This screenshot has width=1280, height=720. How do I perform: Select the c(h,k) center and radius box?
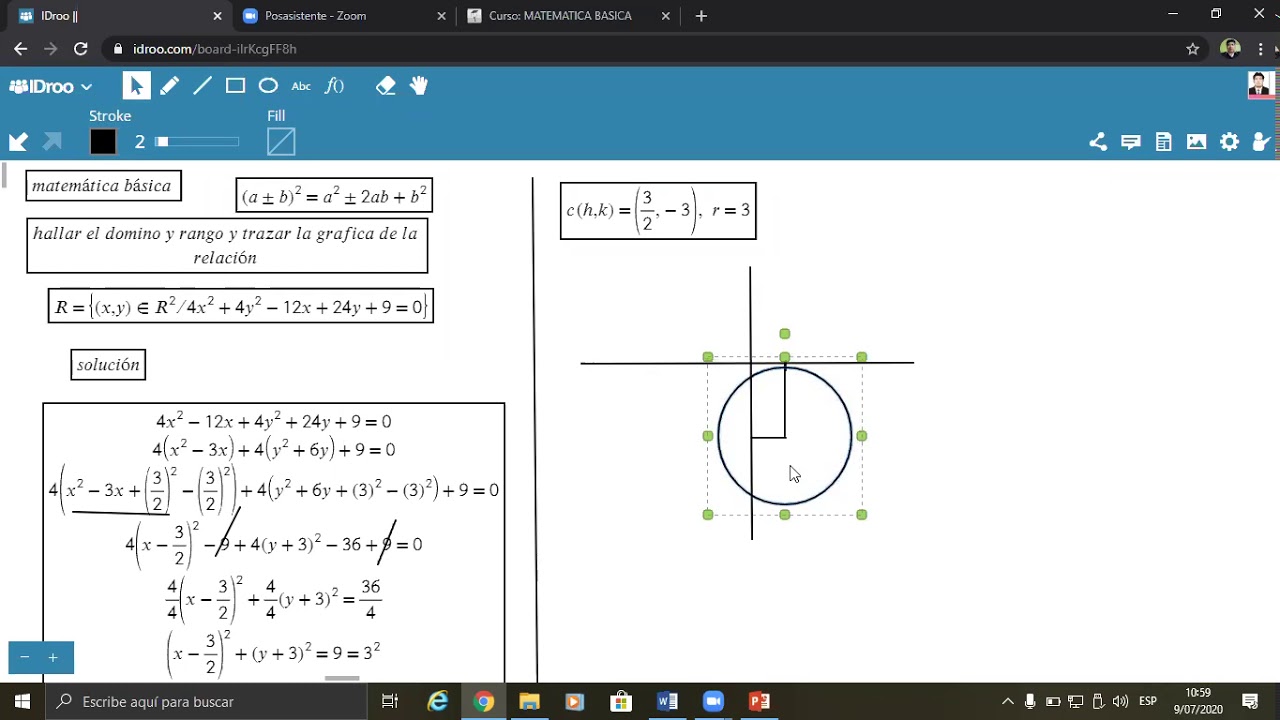click(x=658, y=211)
